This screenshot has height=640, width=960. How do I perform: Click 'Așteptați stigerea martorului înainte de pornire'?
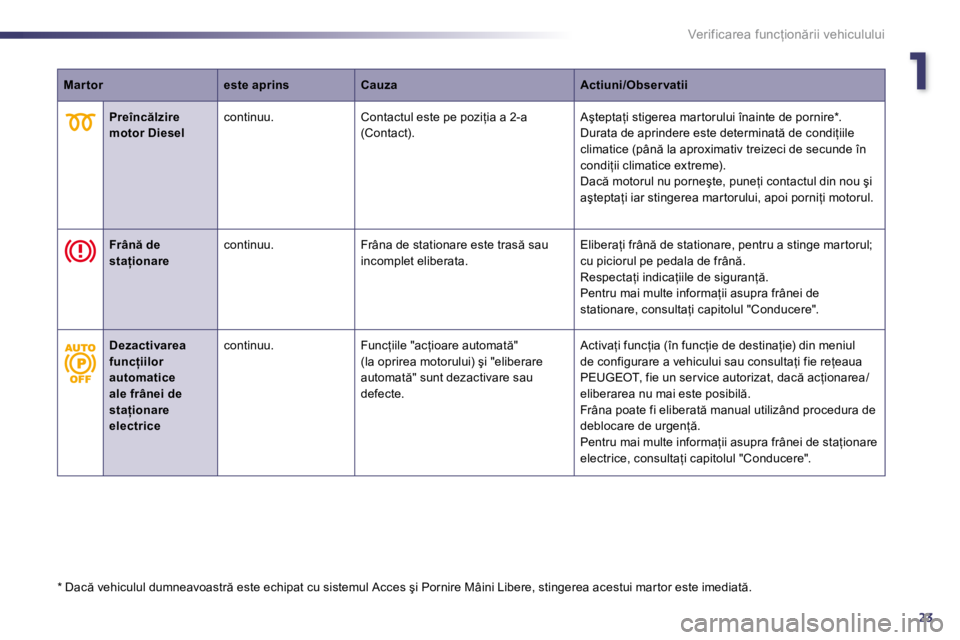pyautogui.click(x=711, y=117)
